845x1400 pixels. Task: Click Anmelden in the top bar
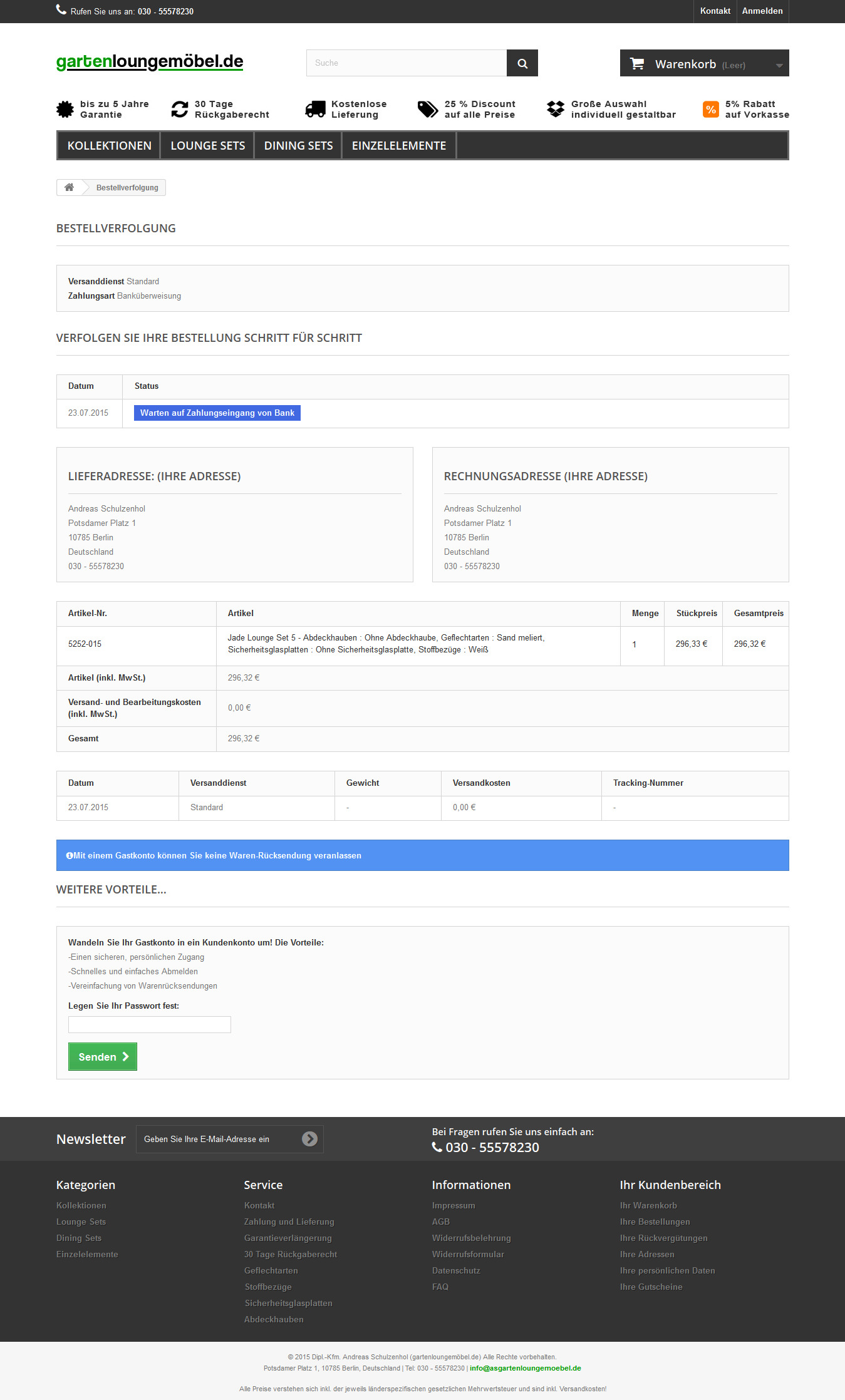click(762, 11)
